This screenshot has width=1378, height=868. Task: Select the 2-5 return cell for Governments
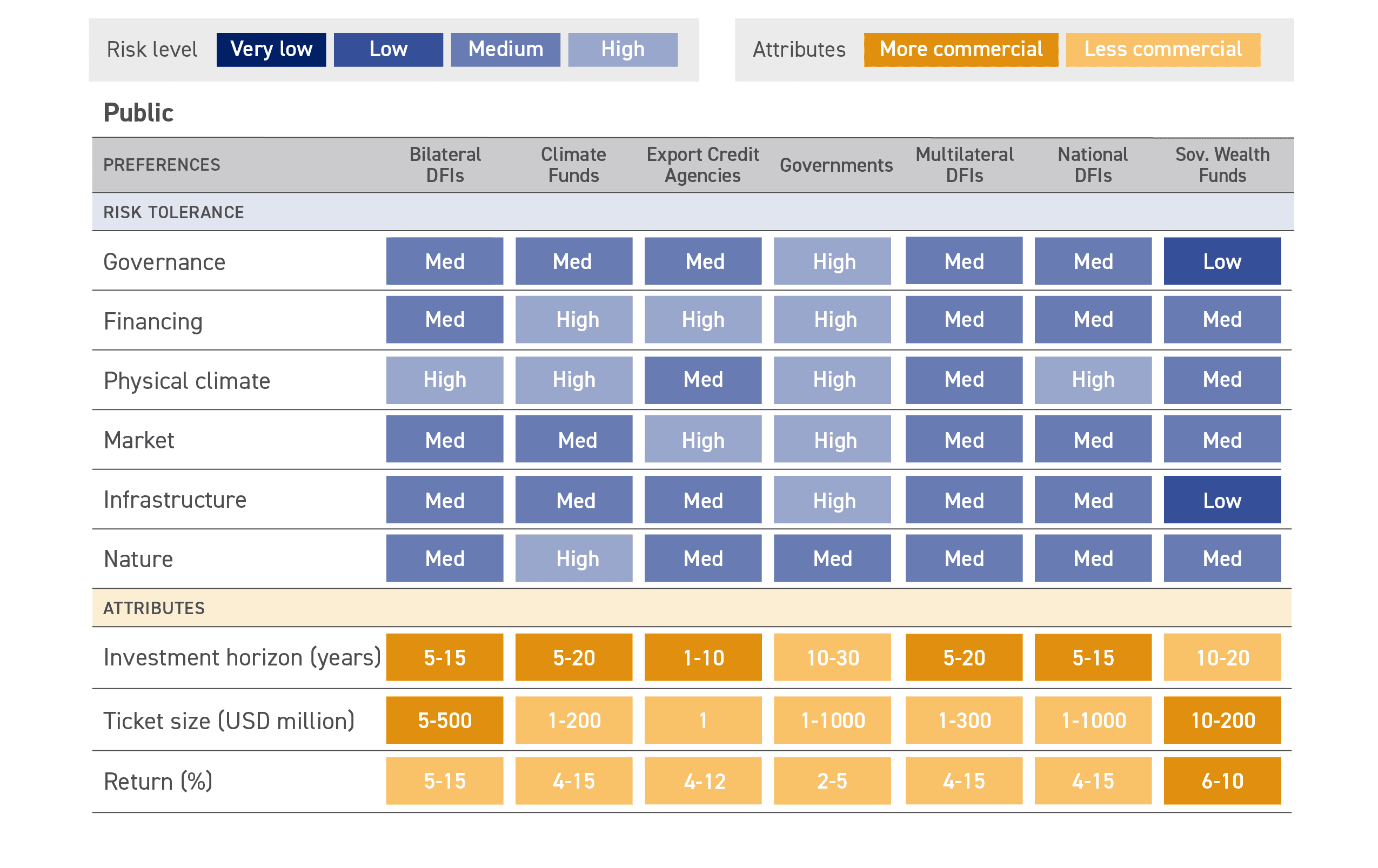(832, 780)
